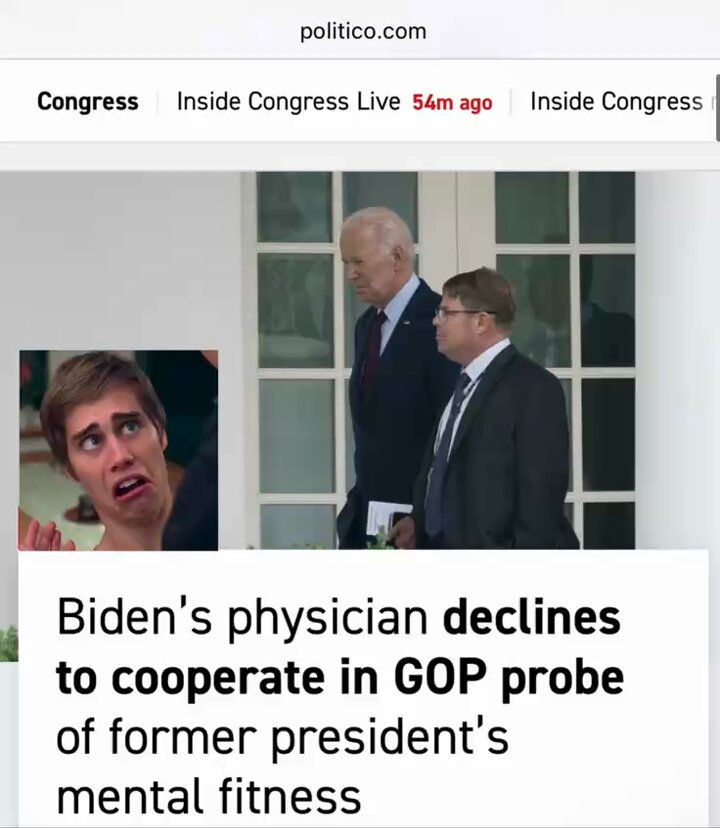This screenshot has height=828, width=720.
Task: Open the headline starting Biden's physician
Action: [340, 707]
